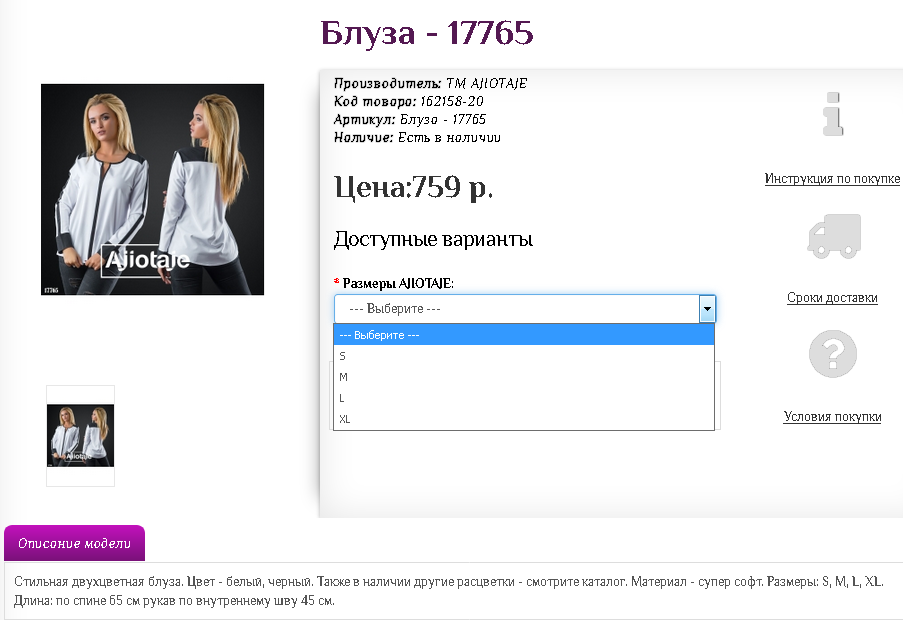The width and height of the screenshot is (903, 620).
Task: Select size XL from the dropdown list
Action: (524, 419)
